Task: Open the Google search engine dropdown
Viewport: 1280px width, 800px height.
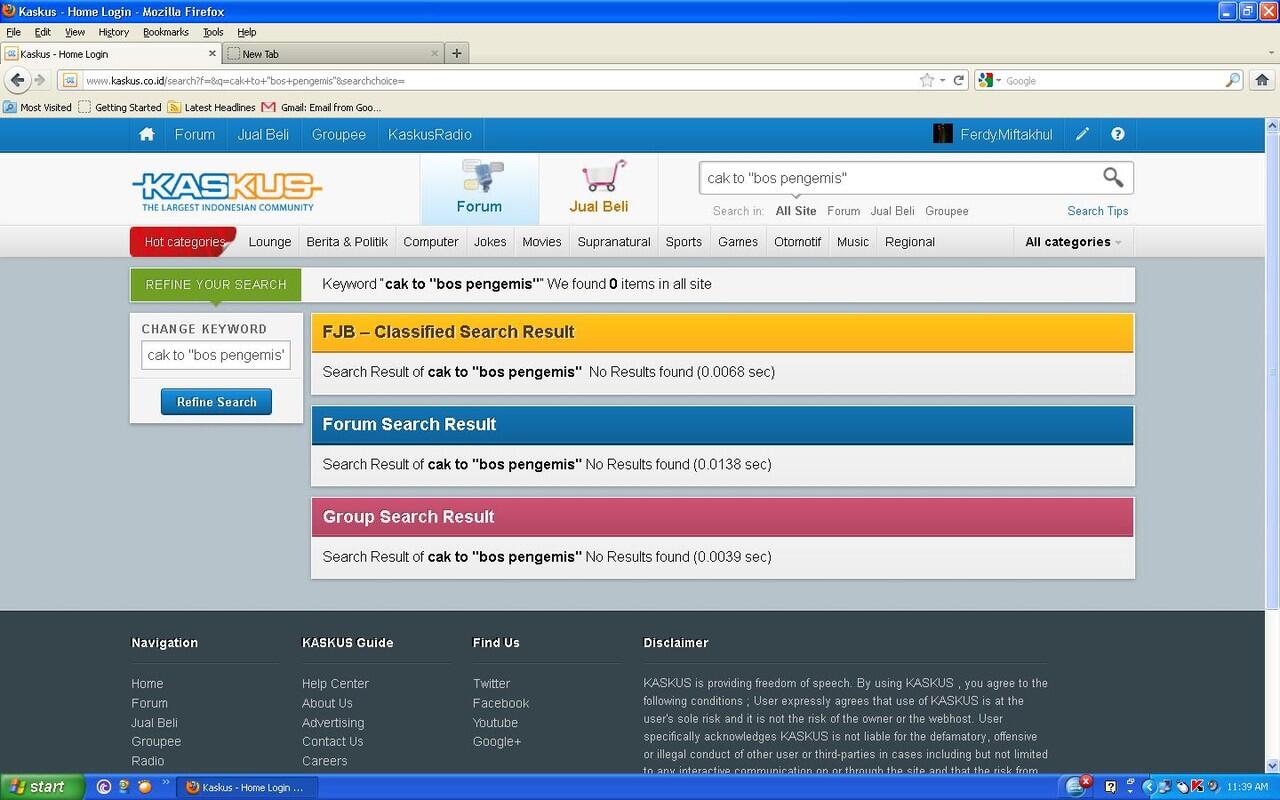Action: click(990, 80)
